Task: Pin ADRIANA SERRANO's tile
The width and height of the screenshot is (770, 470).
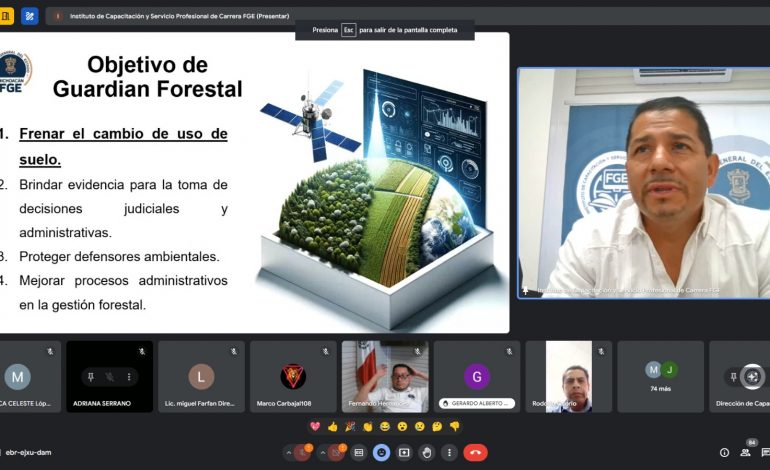Action: click(91, 377)
